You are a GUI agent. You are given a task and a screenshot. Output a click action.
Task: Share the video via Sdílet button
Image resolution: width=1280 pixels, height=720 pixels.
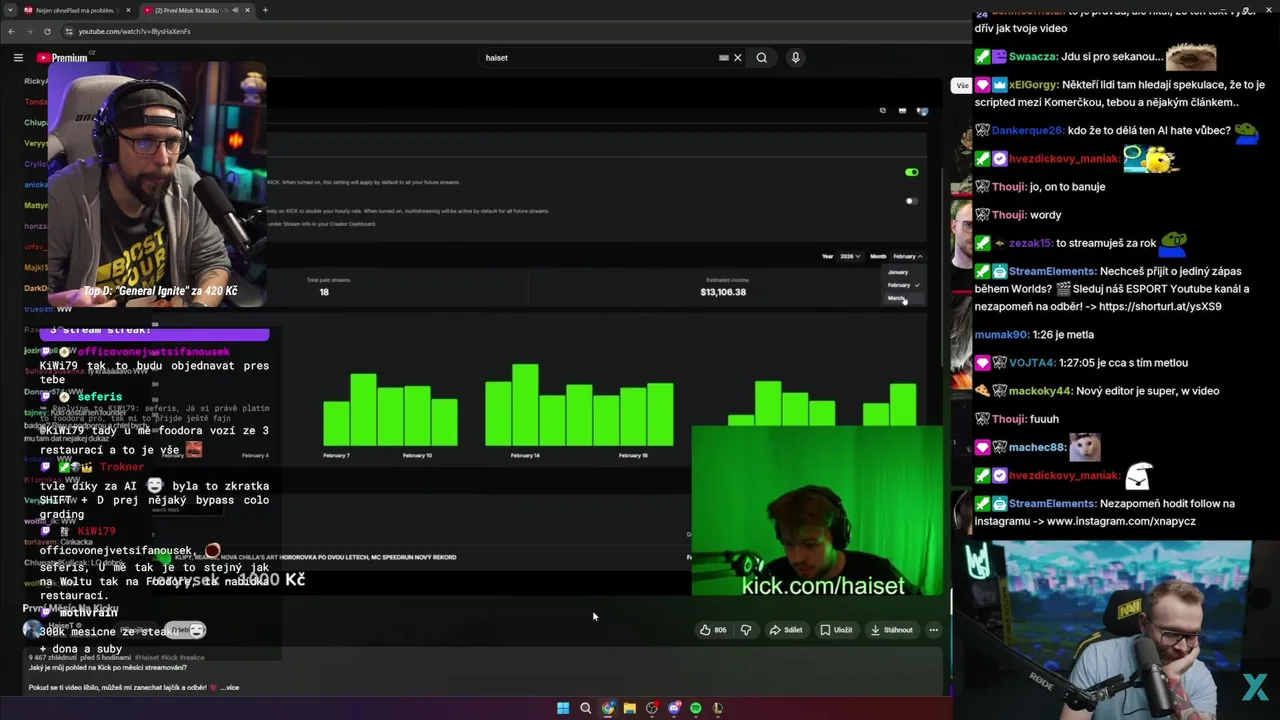tap(786, 630)
